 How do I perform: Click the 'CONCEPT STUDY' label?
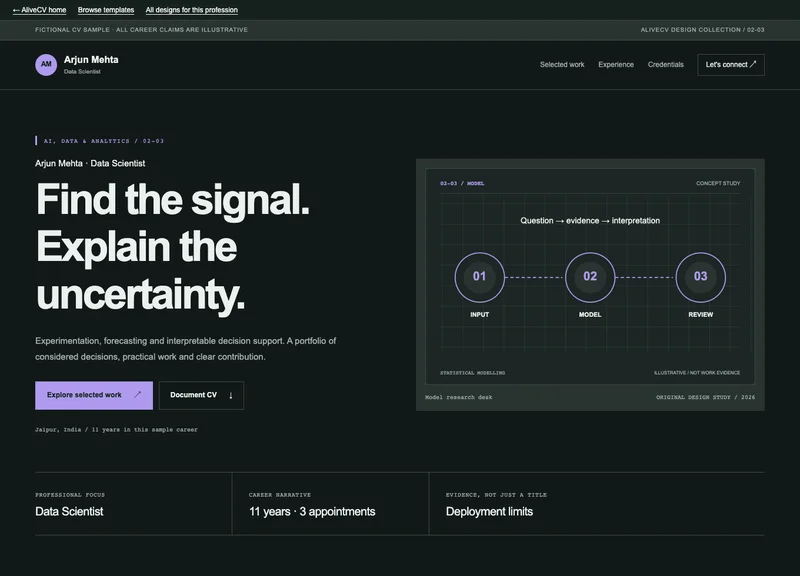pos(718,183)
